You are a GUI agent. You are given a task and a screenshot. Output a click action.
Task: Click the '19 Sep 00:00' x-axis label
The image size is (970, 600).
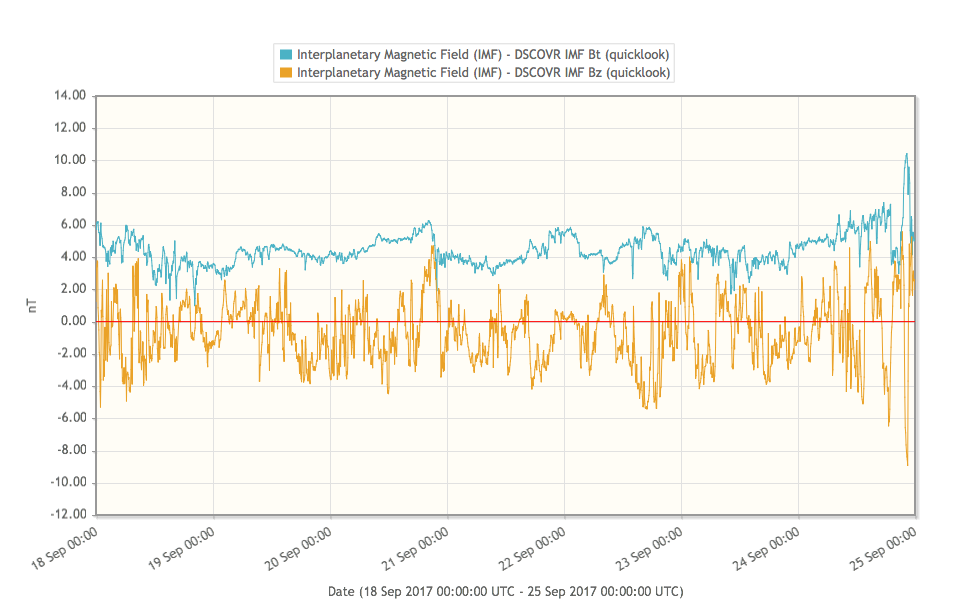(182, 548)
